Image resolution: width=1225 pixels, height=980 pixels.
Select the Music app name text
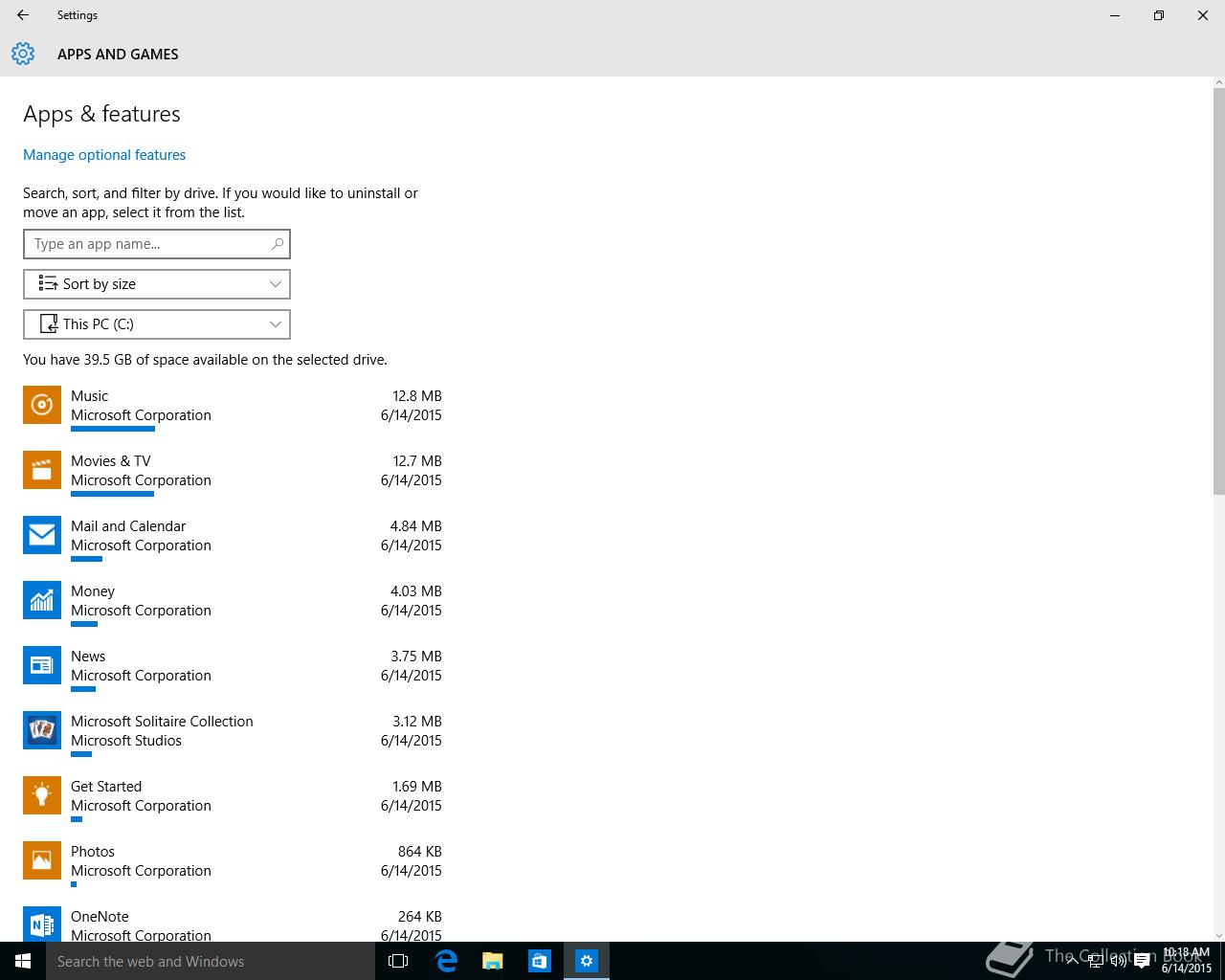(89, 396)
